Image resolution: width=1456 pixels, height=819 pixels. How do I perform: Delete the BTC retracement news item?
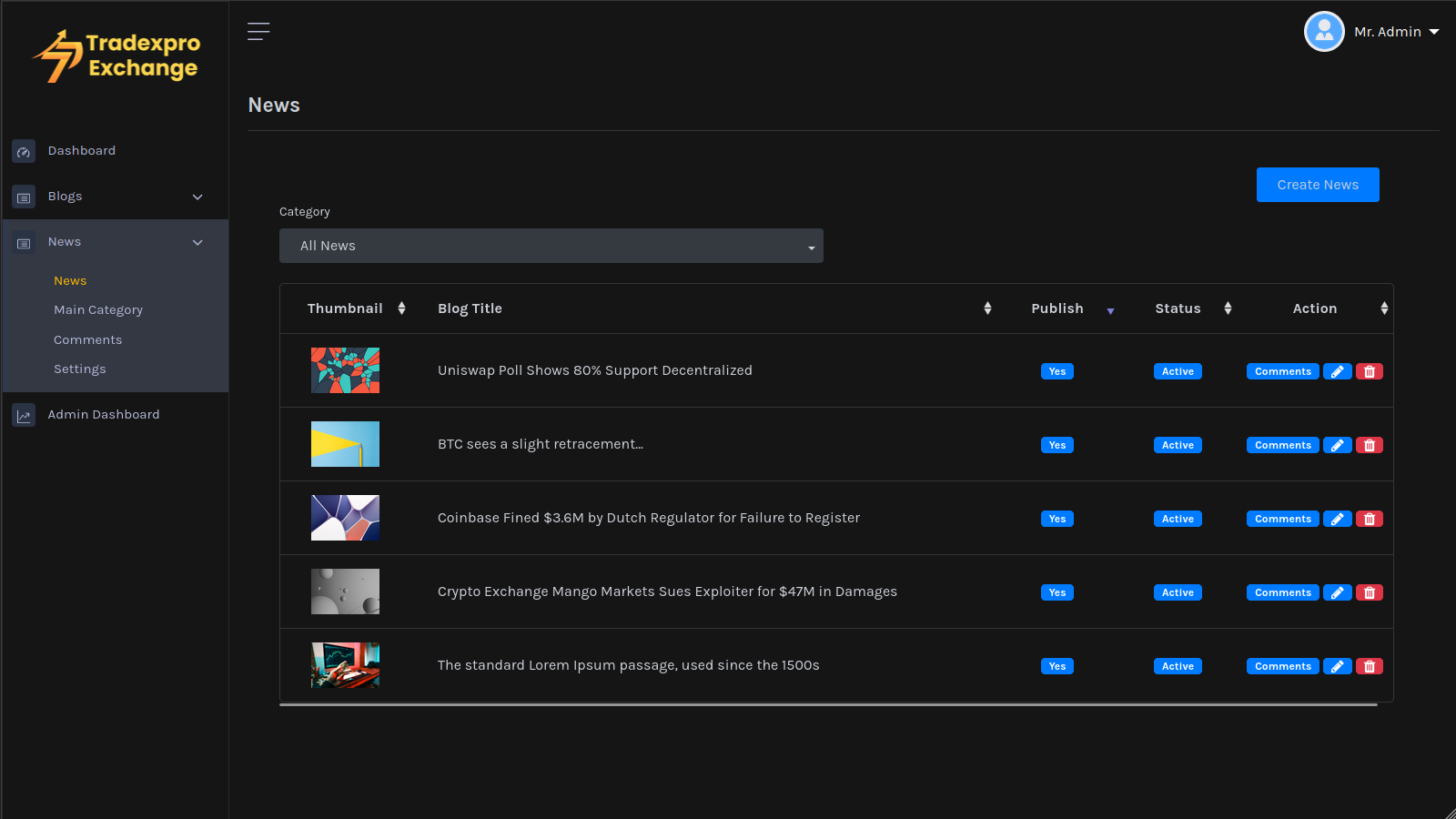(1370, 445)
